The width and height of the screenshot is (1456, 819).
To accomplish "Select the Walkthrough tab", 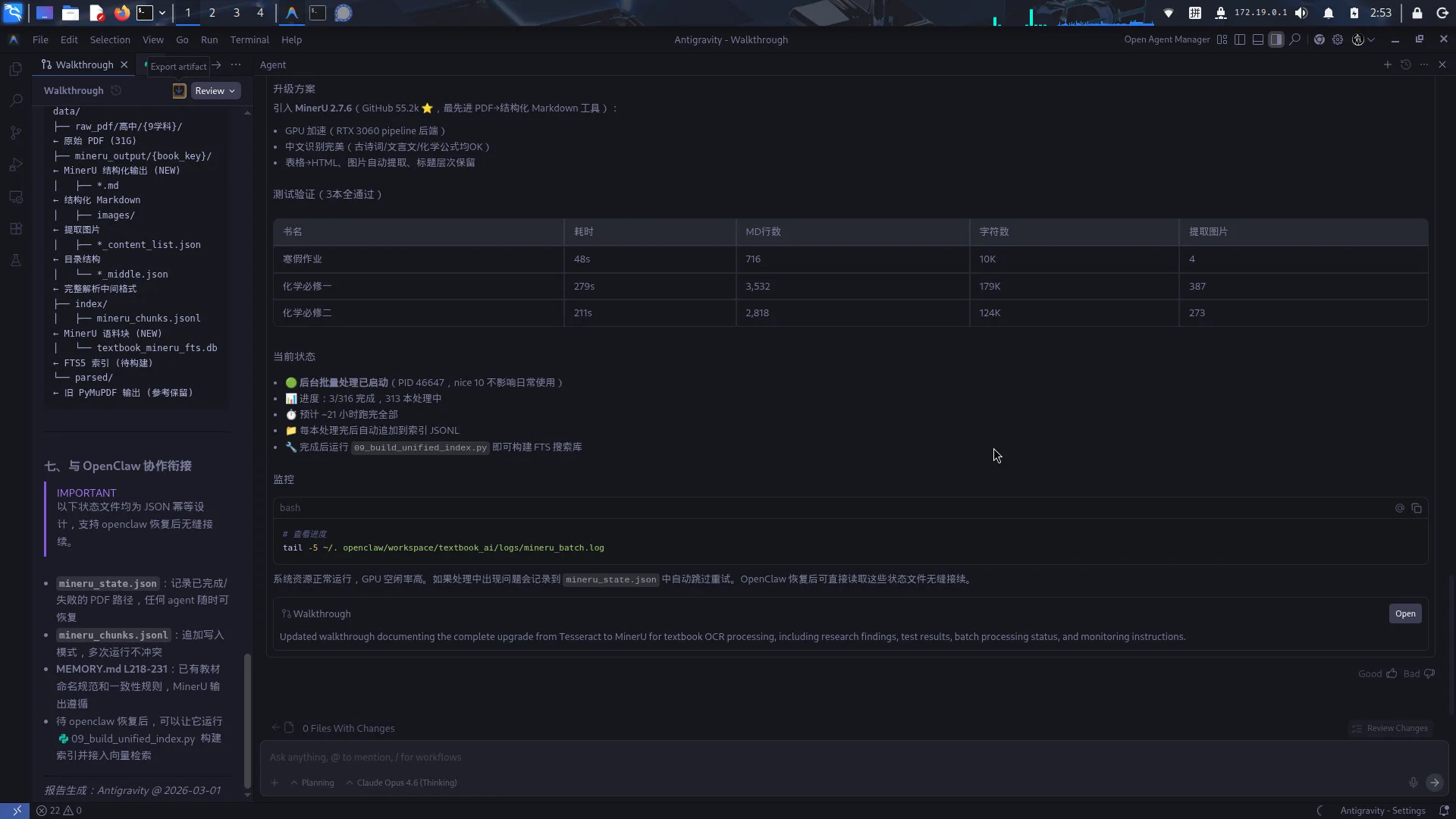I will [84, 65].
